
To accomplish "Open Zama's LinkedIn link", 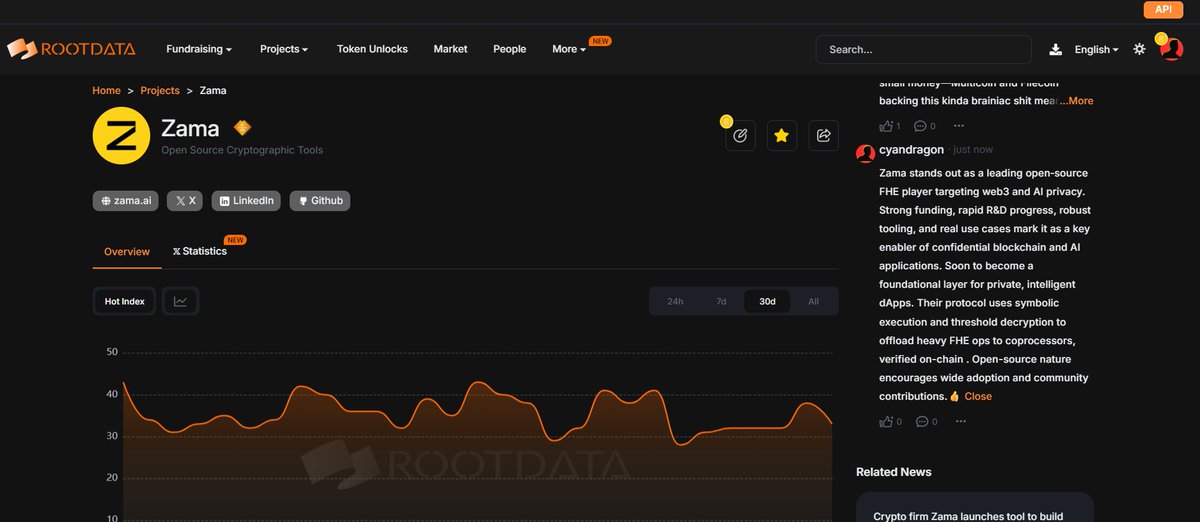I will [x=246, y=201].
